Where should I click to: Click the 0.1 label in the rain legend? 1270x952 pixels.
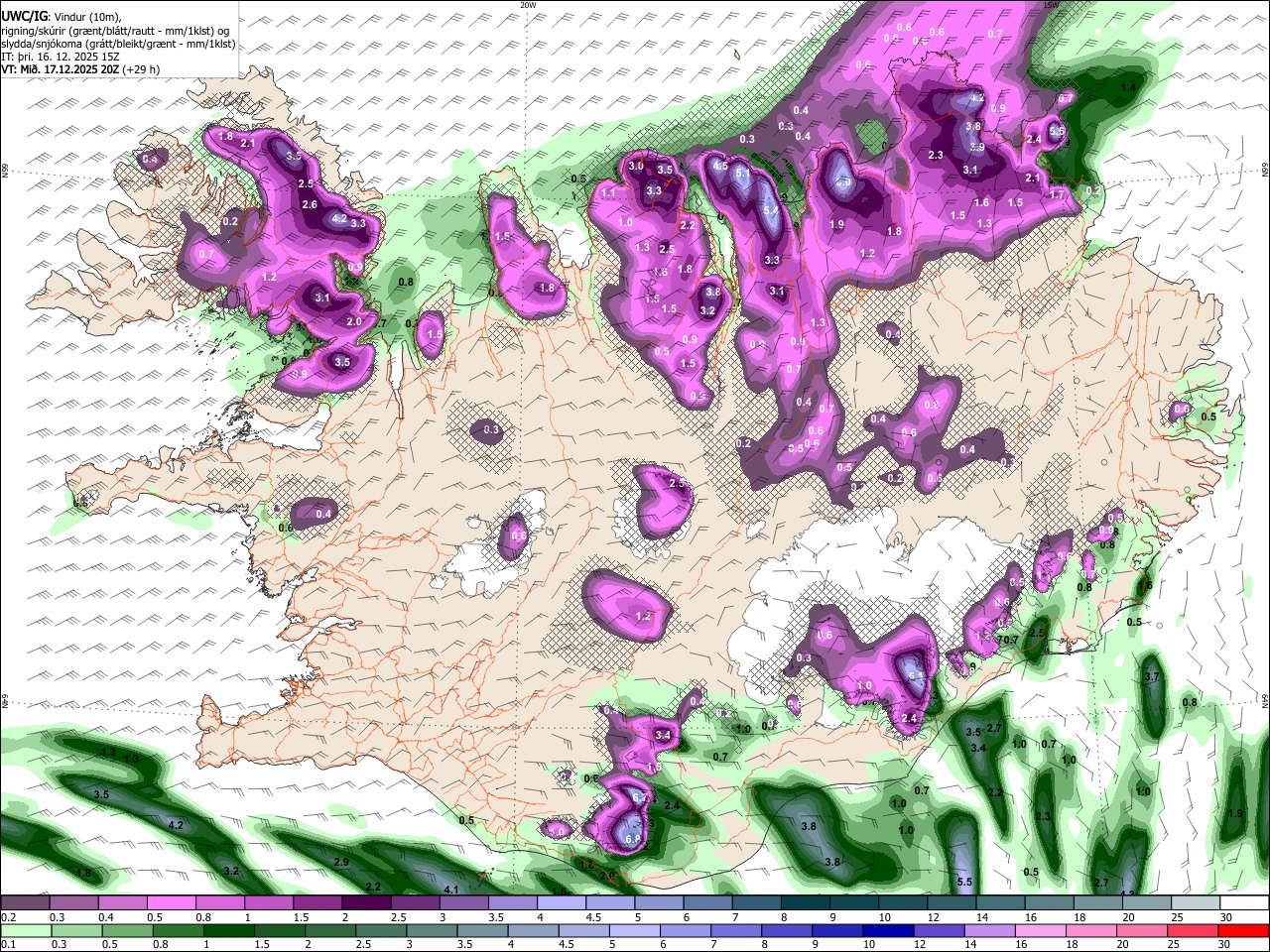point(8,943)
